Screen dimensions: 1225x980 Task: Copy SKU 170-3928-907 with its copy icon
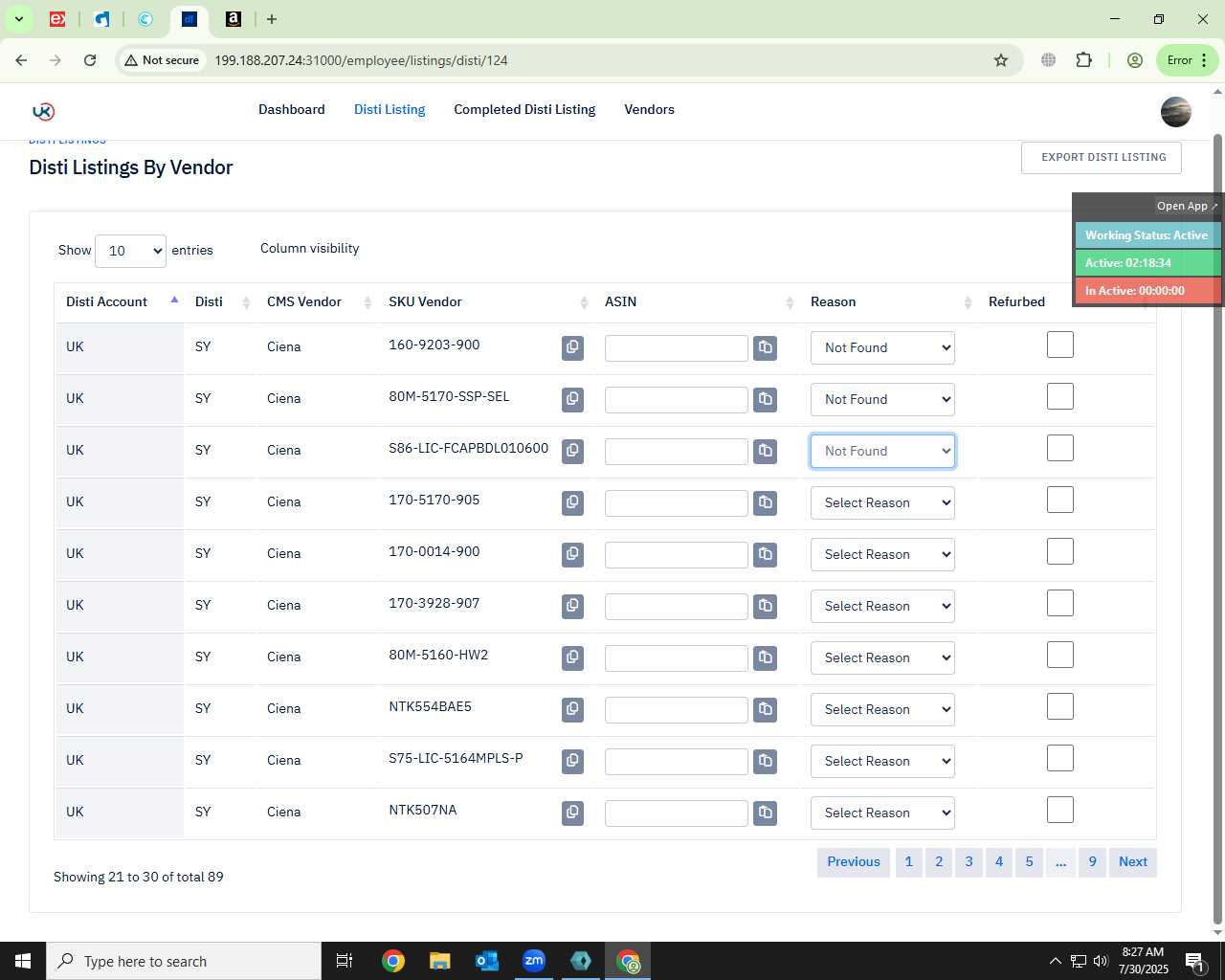[x=572, y=606]
